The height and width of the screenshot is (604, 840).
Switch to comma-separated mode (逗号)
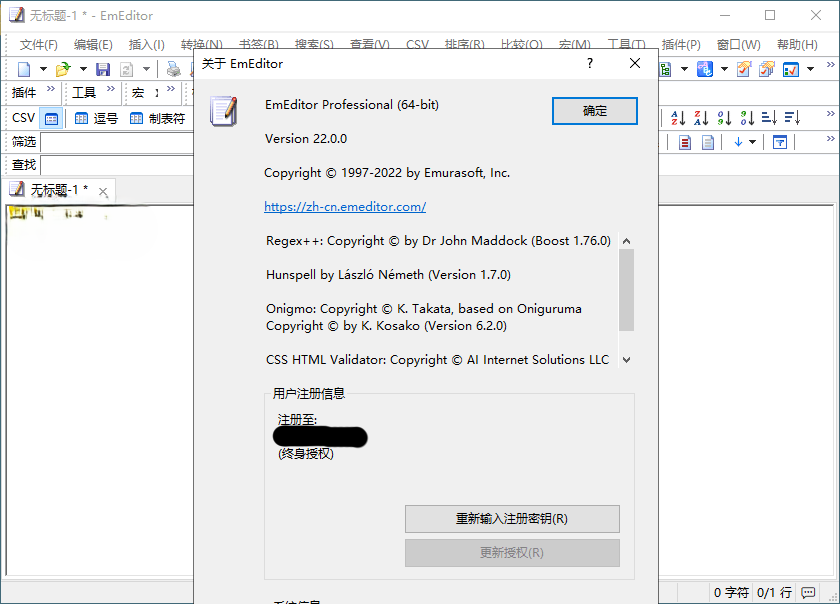96,118
